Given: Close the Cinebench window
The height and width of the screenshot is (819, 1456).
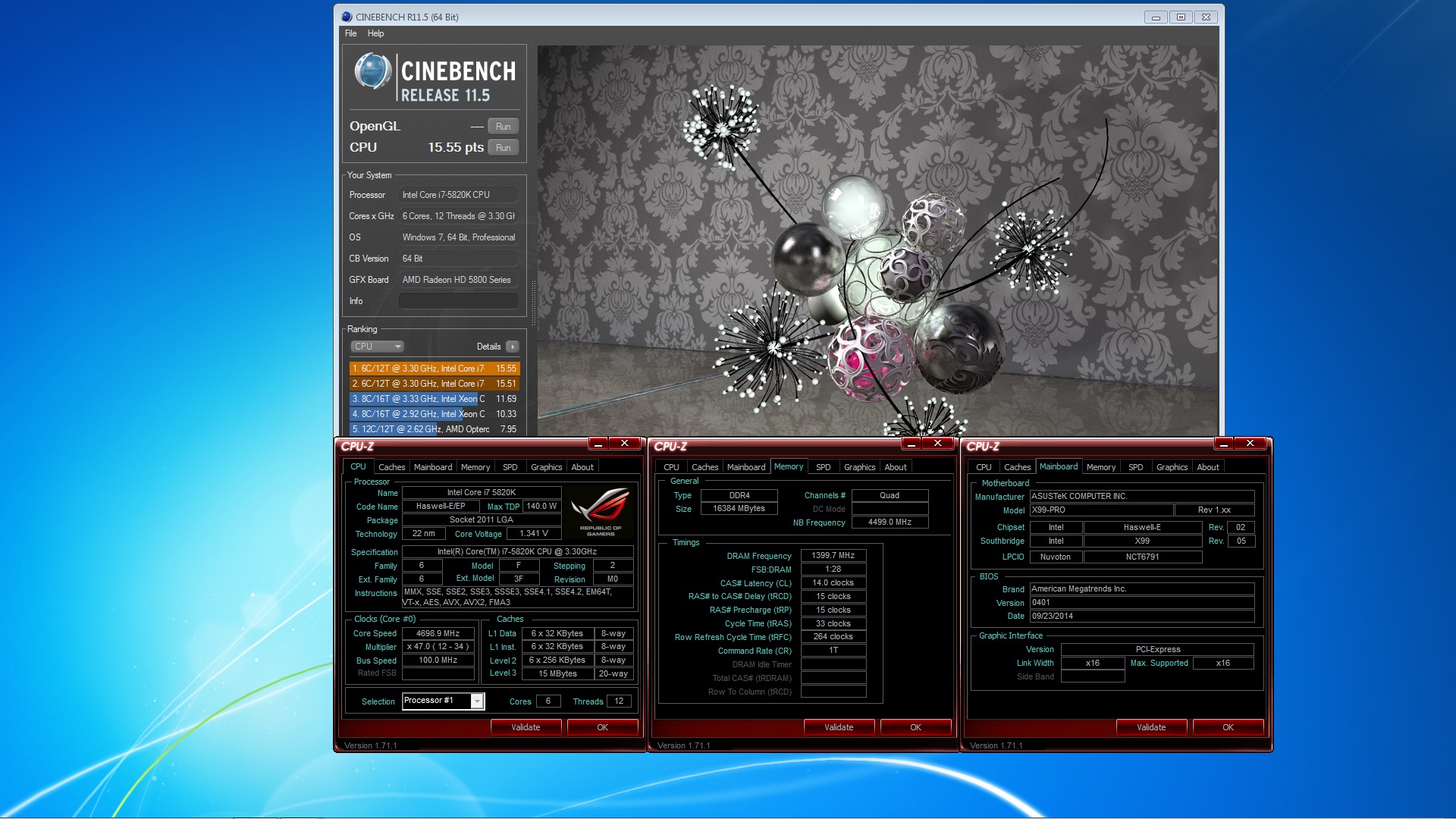Looking at the screenshot, I should pos(1206,17).
